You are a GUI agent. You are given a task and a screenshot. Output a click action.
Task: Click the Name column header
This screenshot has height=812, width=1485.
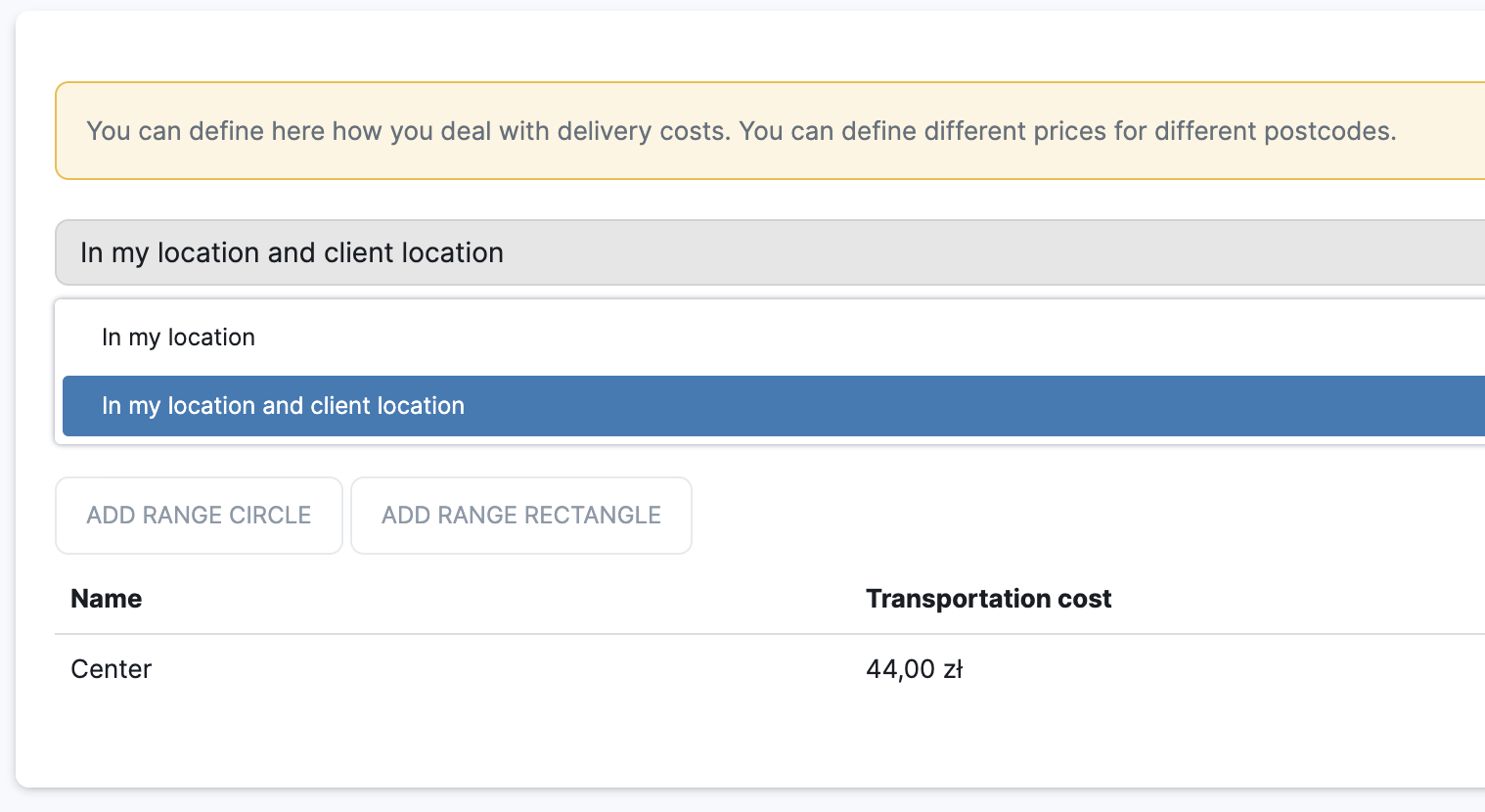click(x=107, y=599)
